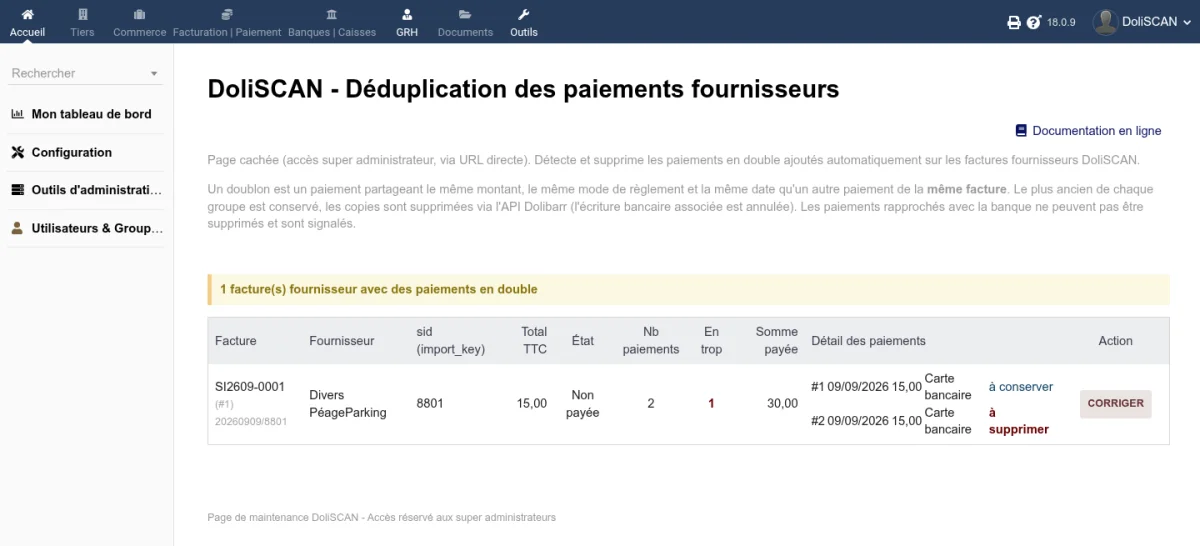Image resolution: width=1200 pixels, height=546 pixels.
Task: Click payment #1 09/09/2026 15,00 line
Action: click(x=866, y=387)
